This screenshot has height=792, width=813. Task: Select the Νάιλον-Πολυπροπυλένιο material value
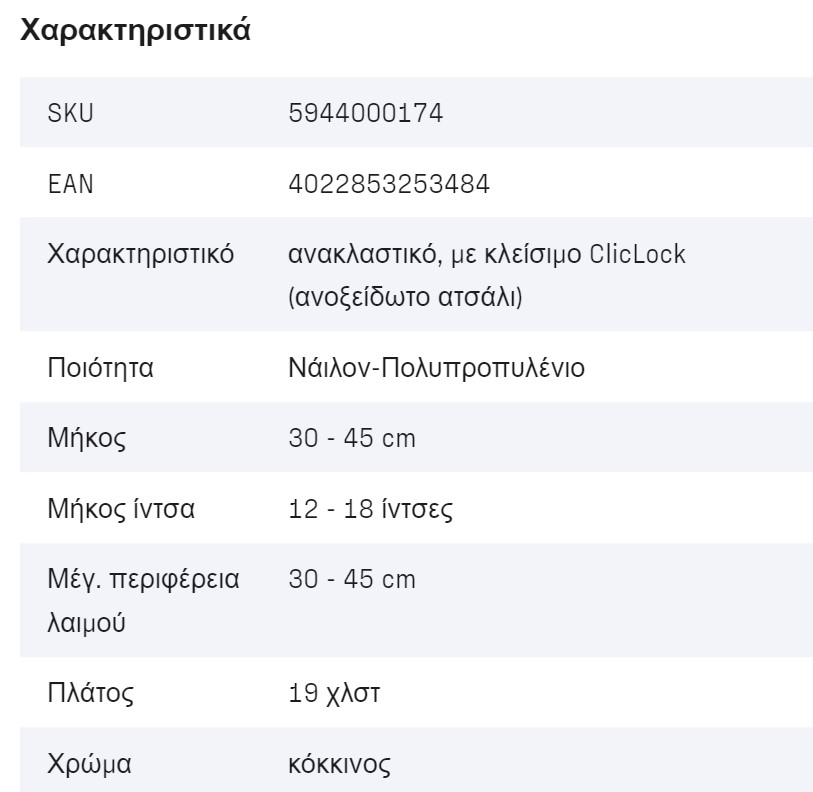(x=436, y=367)
